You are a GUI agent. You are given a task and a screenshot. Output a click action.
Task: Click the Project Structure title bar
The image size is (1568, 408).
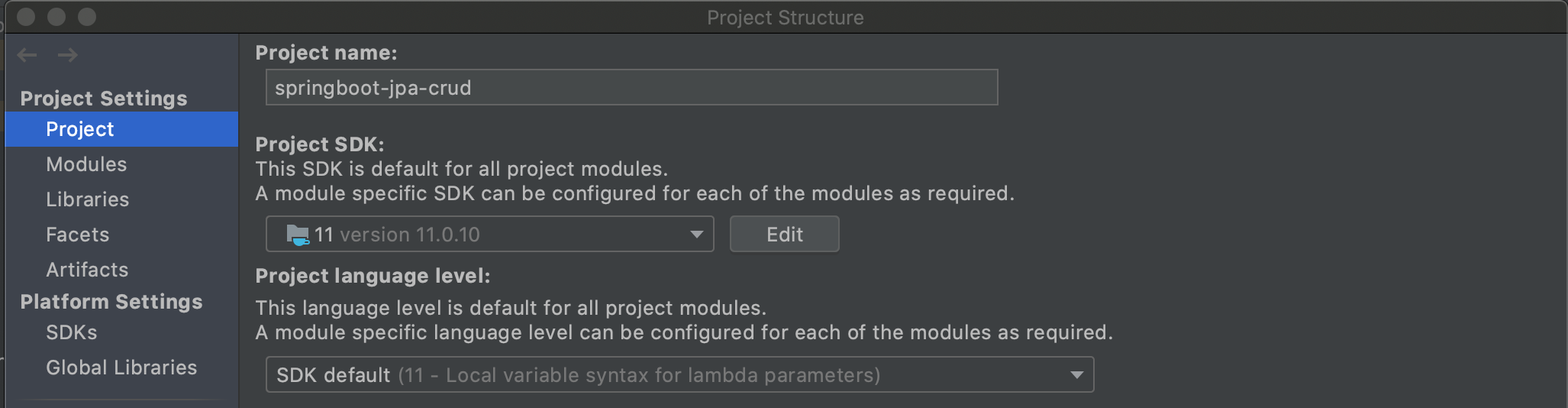coord(785,18)
